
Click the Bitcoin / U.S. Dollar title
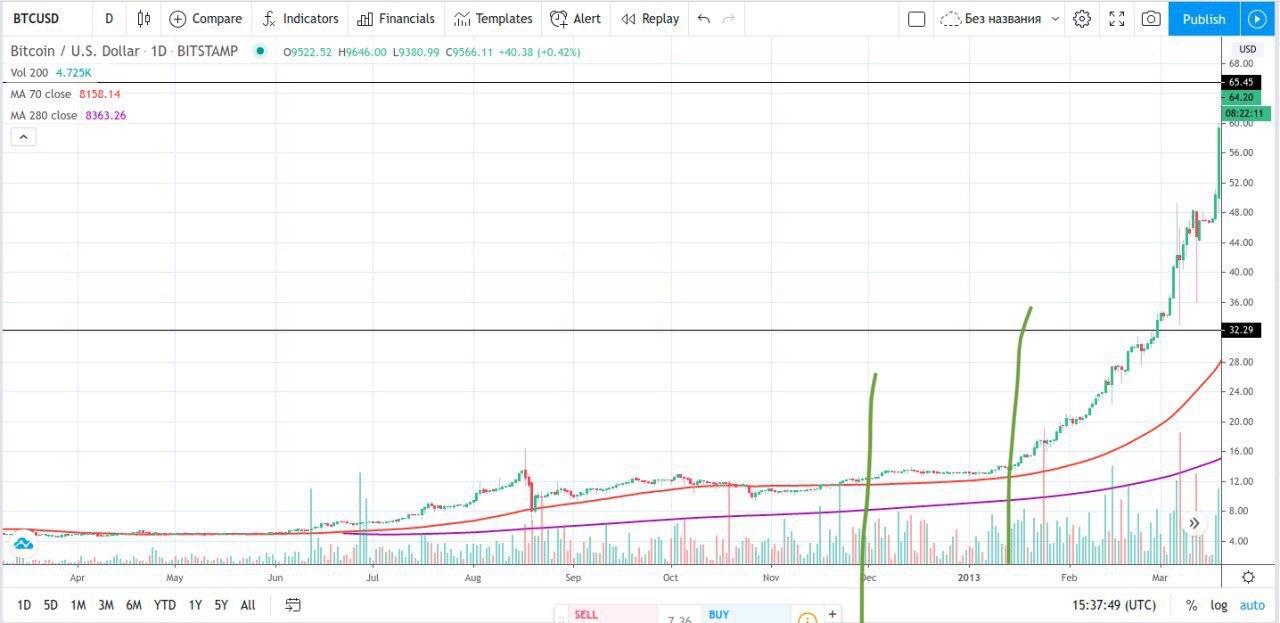click(77, 51)
